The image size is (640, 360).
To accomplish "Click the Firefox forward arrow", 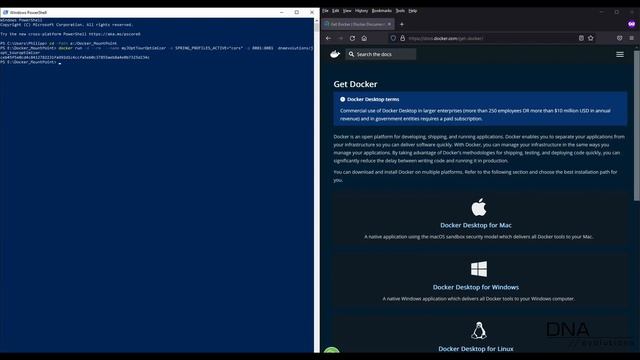I will click(340, 38).
